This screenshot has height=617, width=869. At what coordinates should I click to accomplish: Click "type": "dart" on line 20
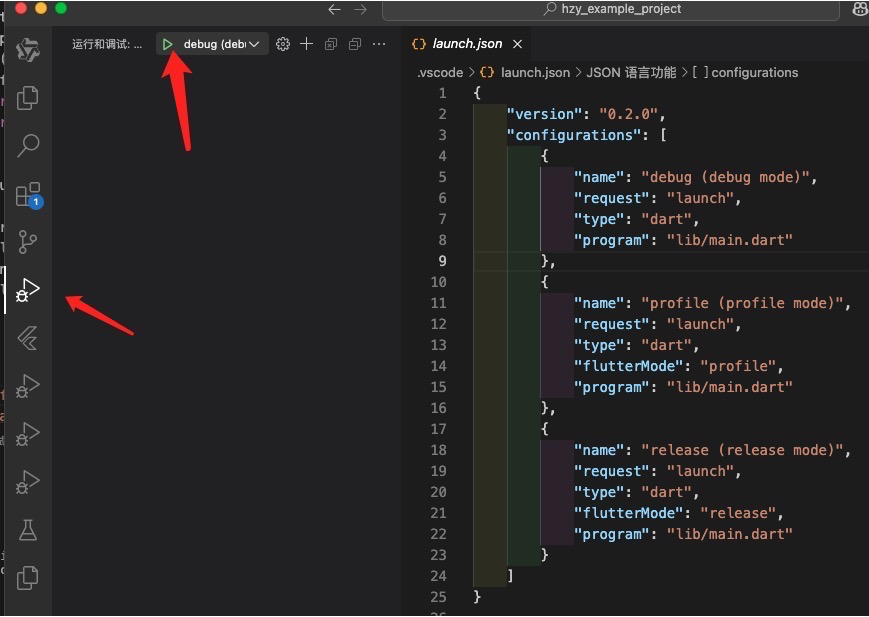[x=633, y=492]
